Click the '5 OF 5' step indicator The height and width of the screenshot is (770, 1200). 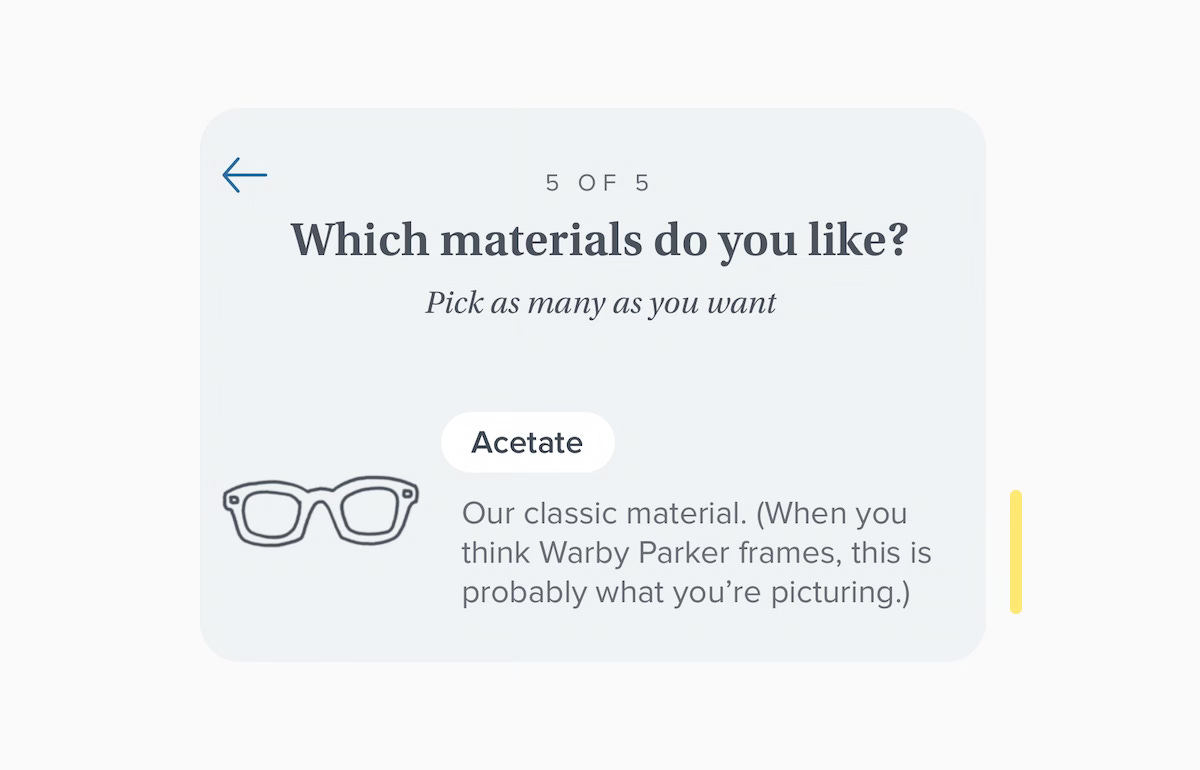[598, 183]
